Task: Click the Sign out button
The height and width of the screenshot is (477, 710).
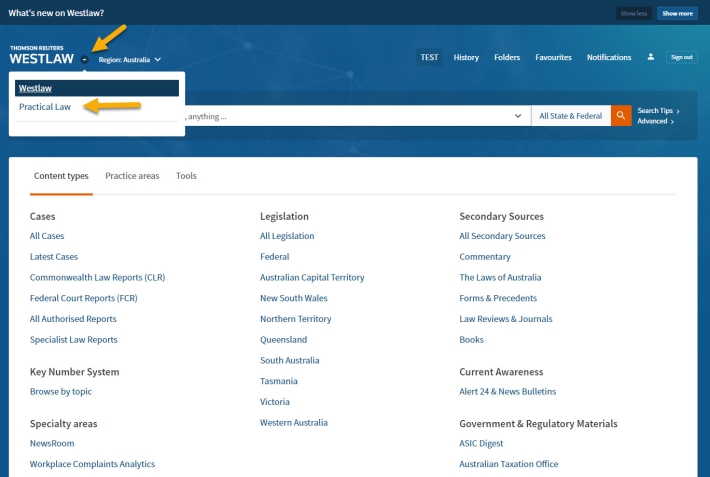Action: 681,57
